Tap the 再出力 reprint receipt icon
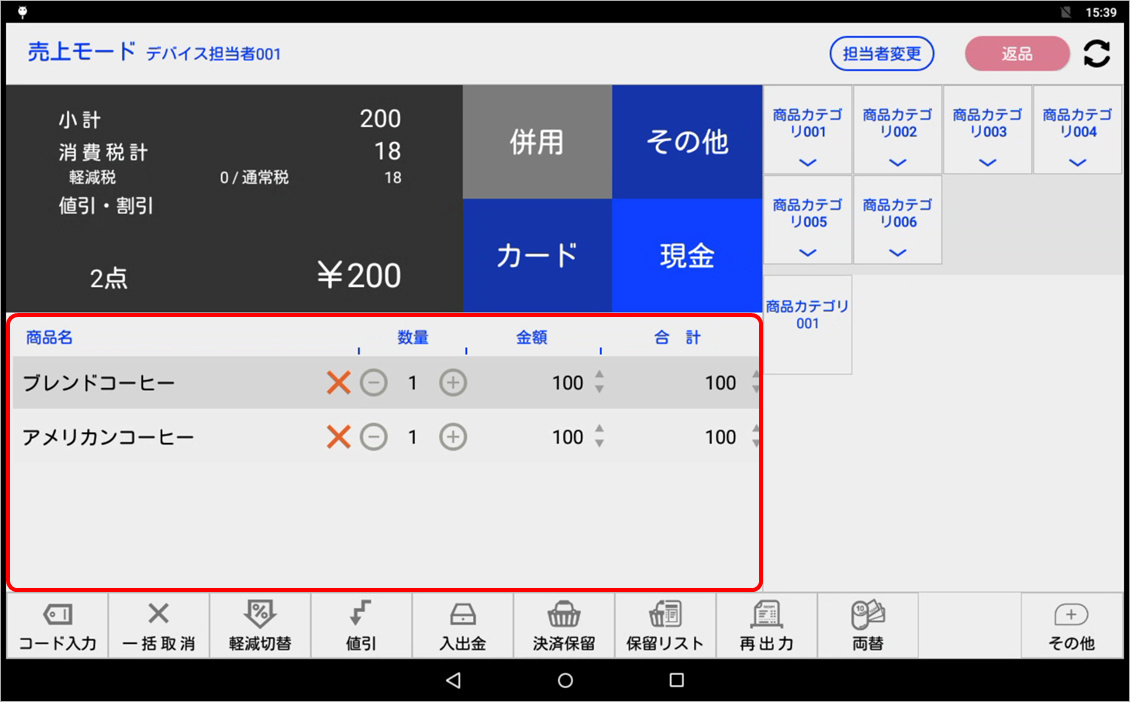The height and width of the screenshot is (702, 1130). (x=767, y=625)
